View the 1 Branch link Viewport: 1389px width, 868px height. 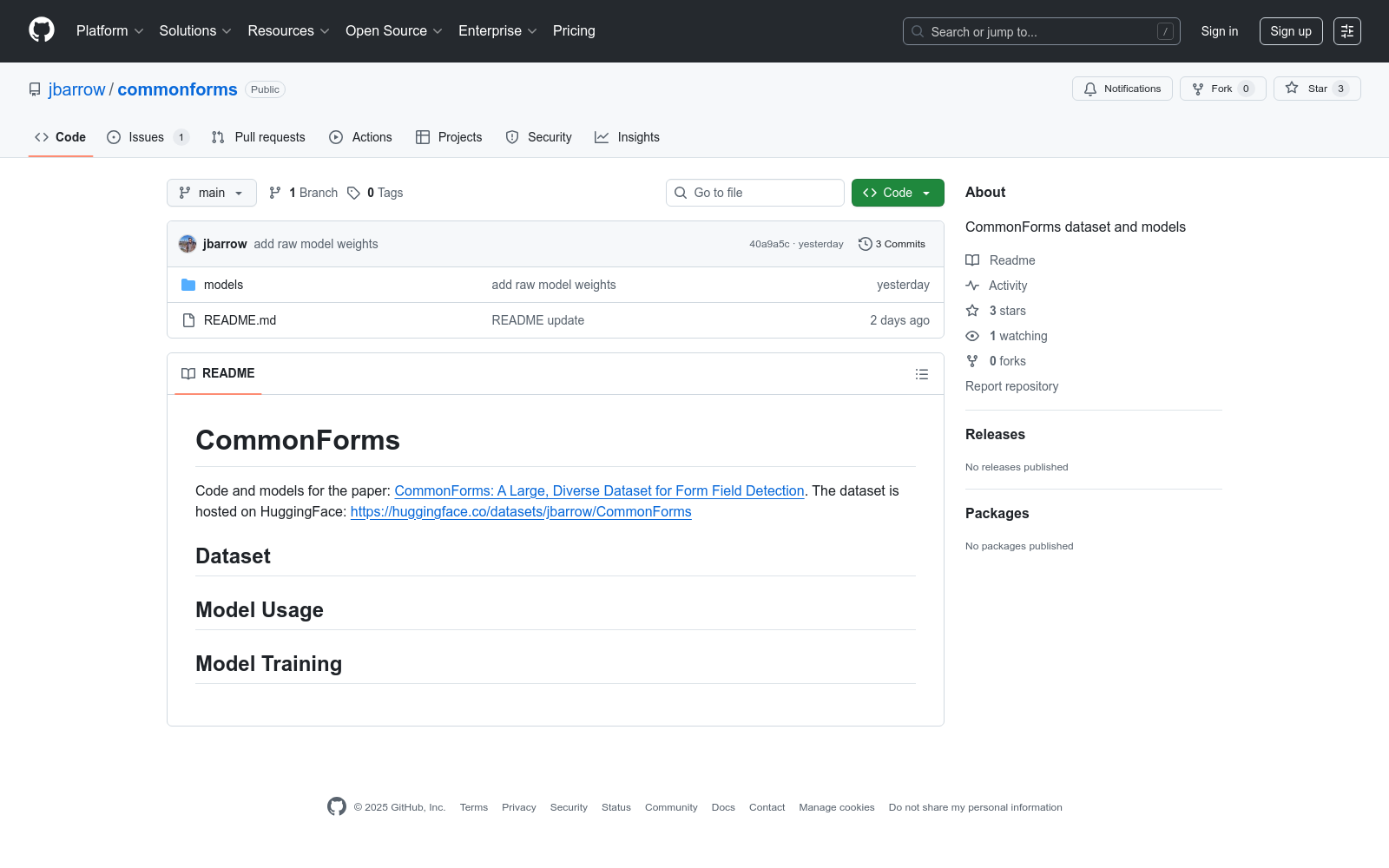(303, 193)
